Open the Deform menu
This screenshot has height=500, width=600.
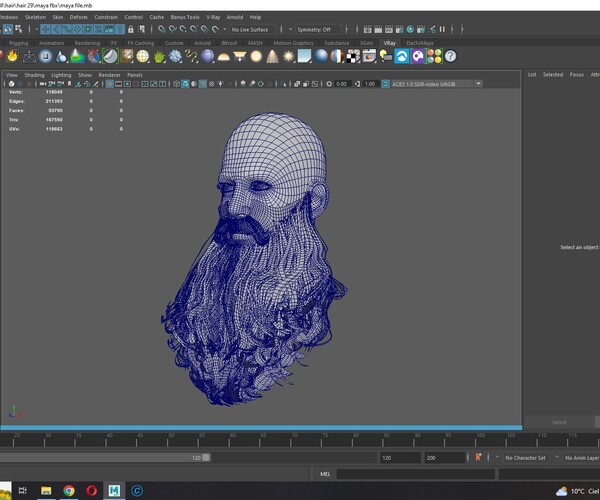click(78, 17)
